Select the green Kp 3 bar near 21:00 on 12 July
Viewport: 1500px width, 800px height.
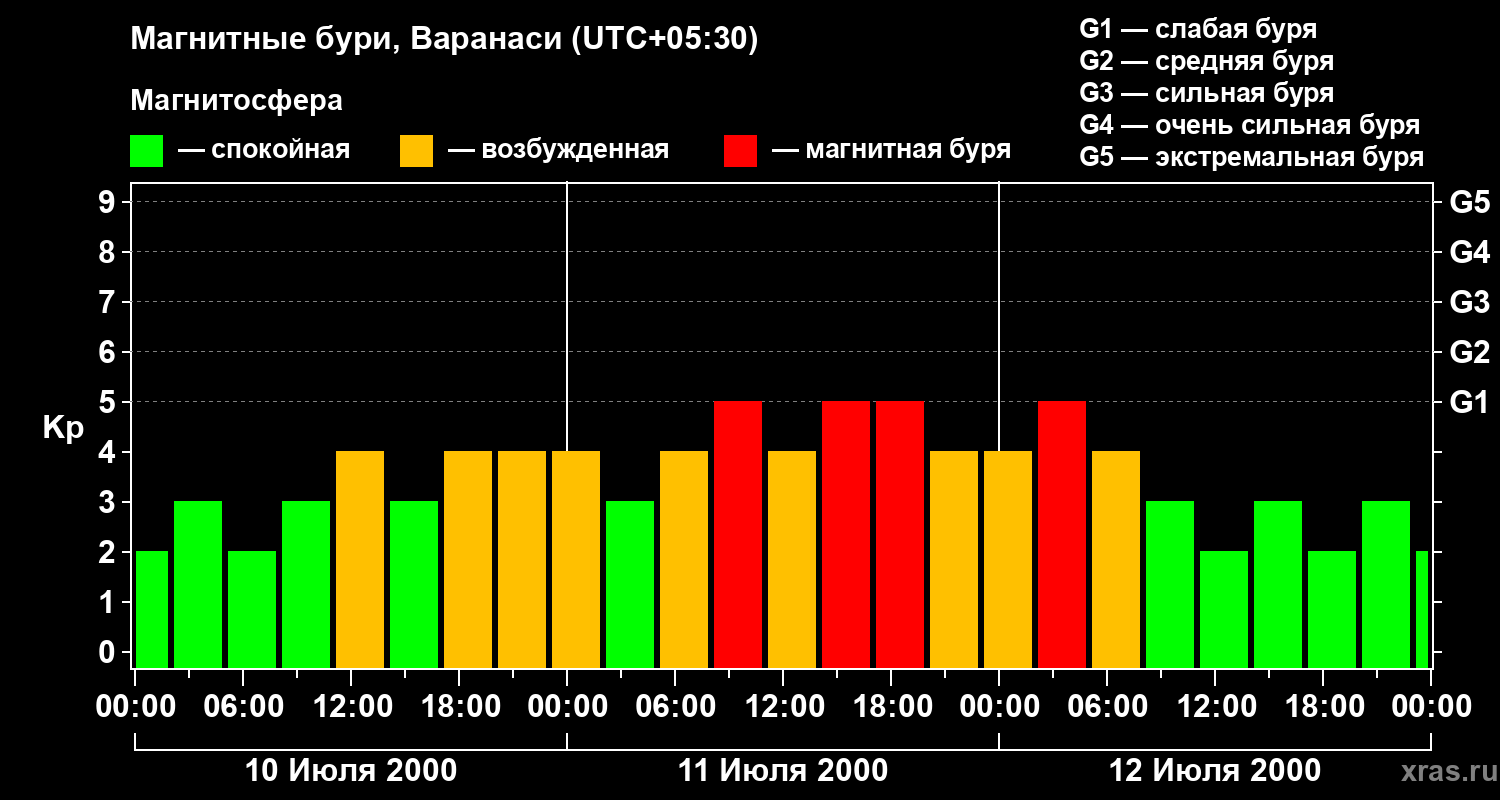point(1386,584)
